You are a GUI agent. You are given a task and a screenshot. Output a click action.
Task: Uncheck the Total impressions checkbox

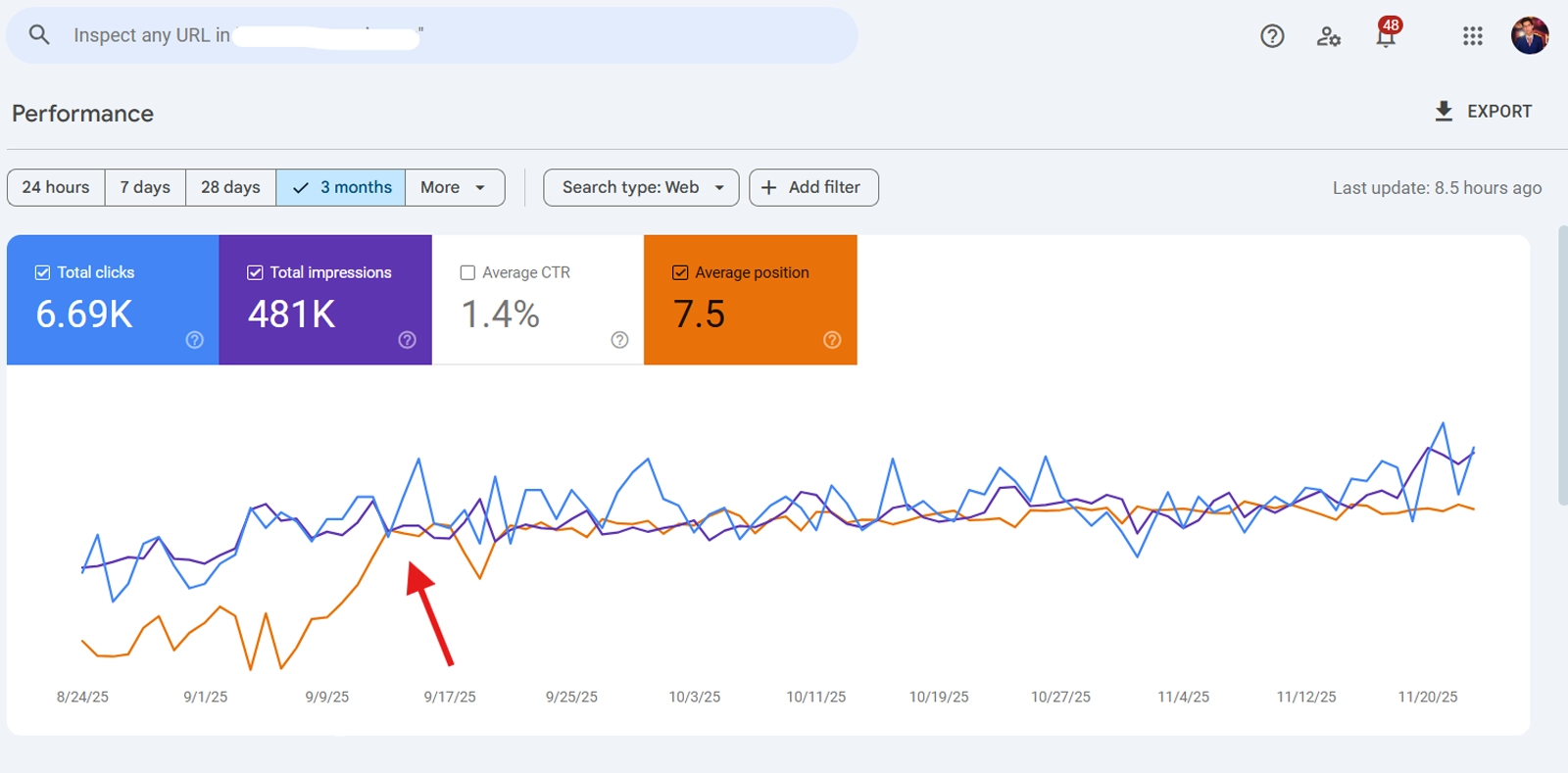coord(255,272)
